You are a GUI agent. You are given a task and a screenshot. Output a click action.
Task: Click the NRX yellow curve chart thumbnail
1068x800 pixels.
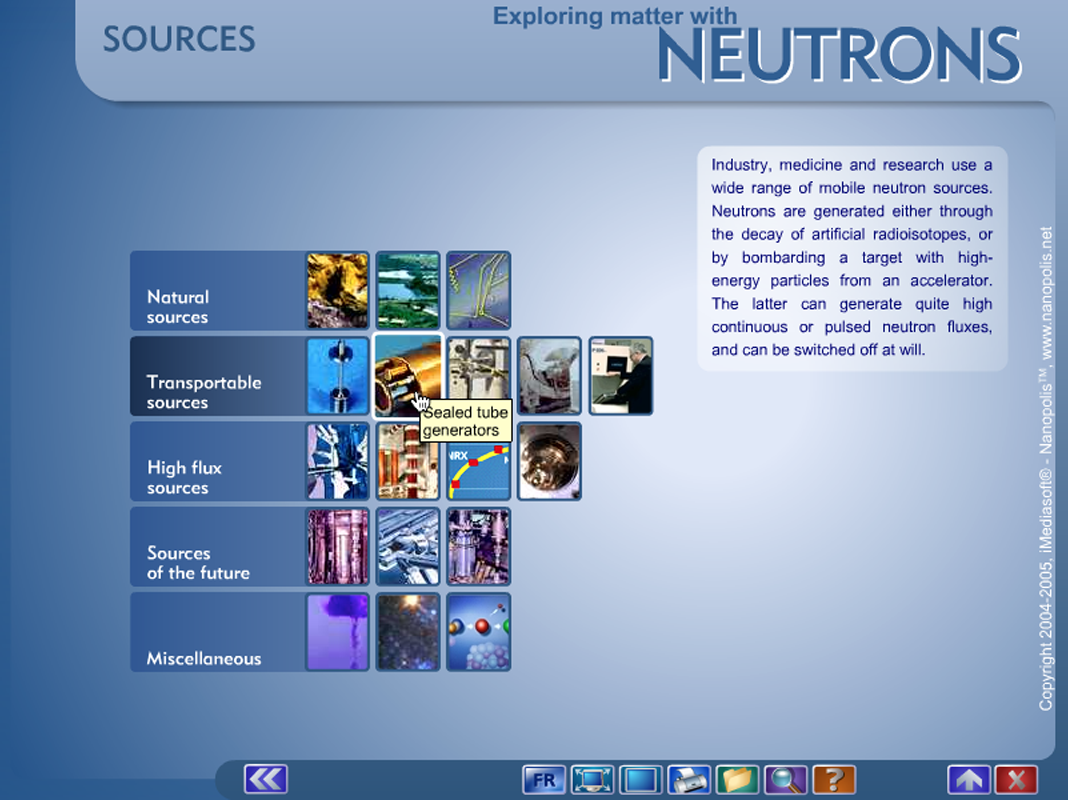pyautogui.click(x=478, y=462)
